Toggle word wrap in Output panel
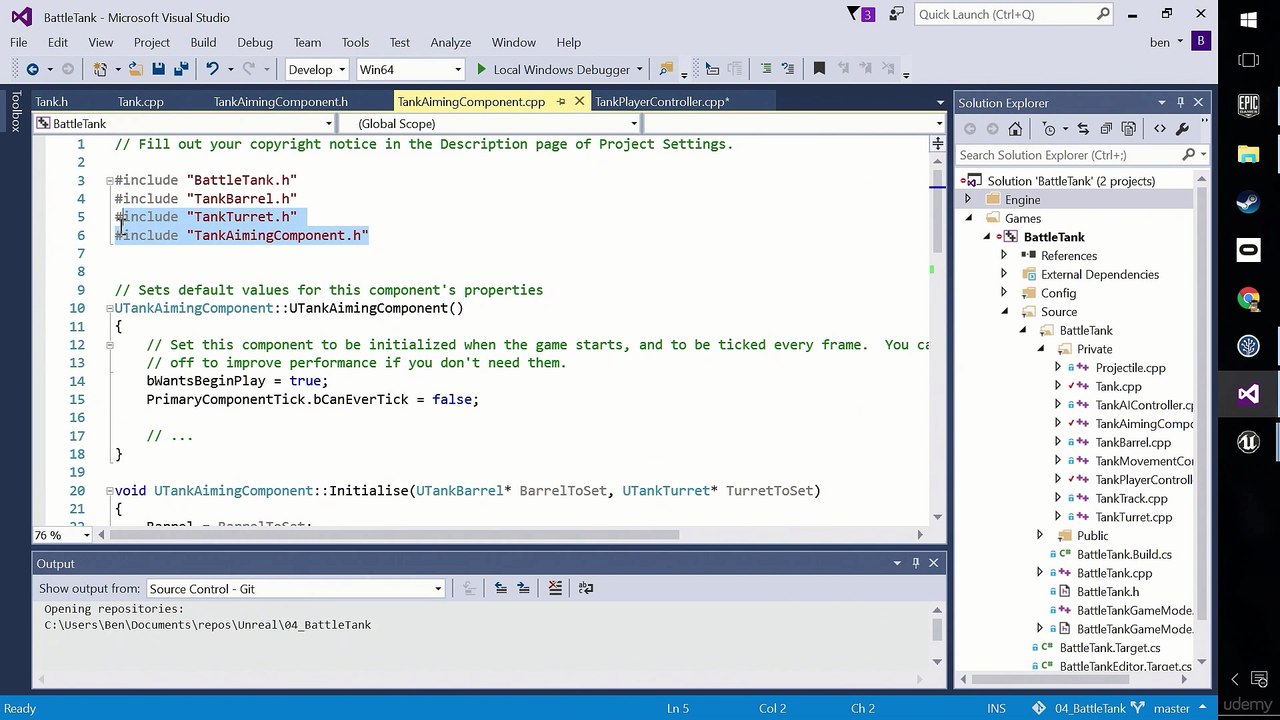Viewport: 1280px width, 720px height. pyautogui.click(x=586, y=588)
